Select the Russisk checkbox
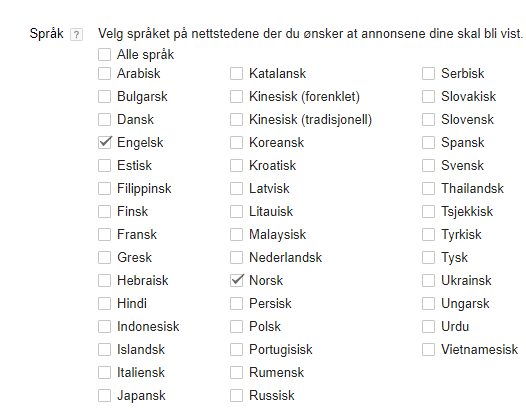 pos(236,396)
